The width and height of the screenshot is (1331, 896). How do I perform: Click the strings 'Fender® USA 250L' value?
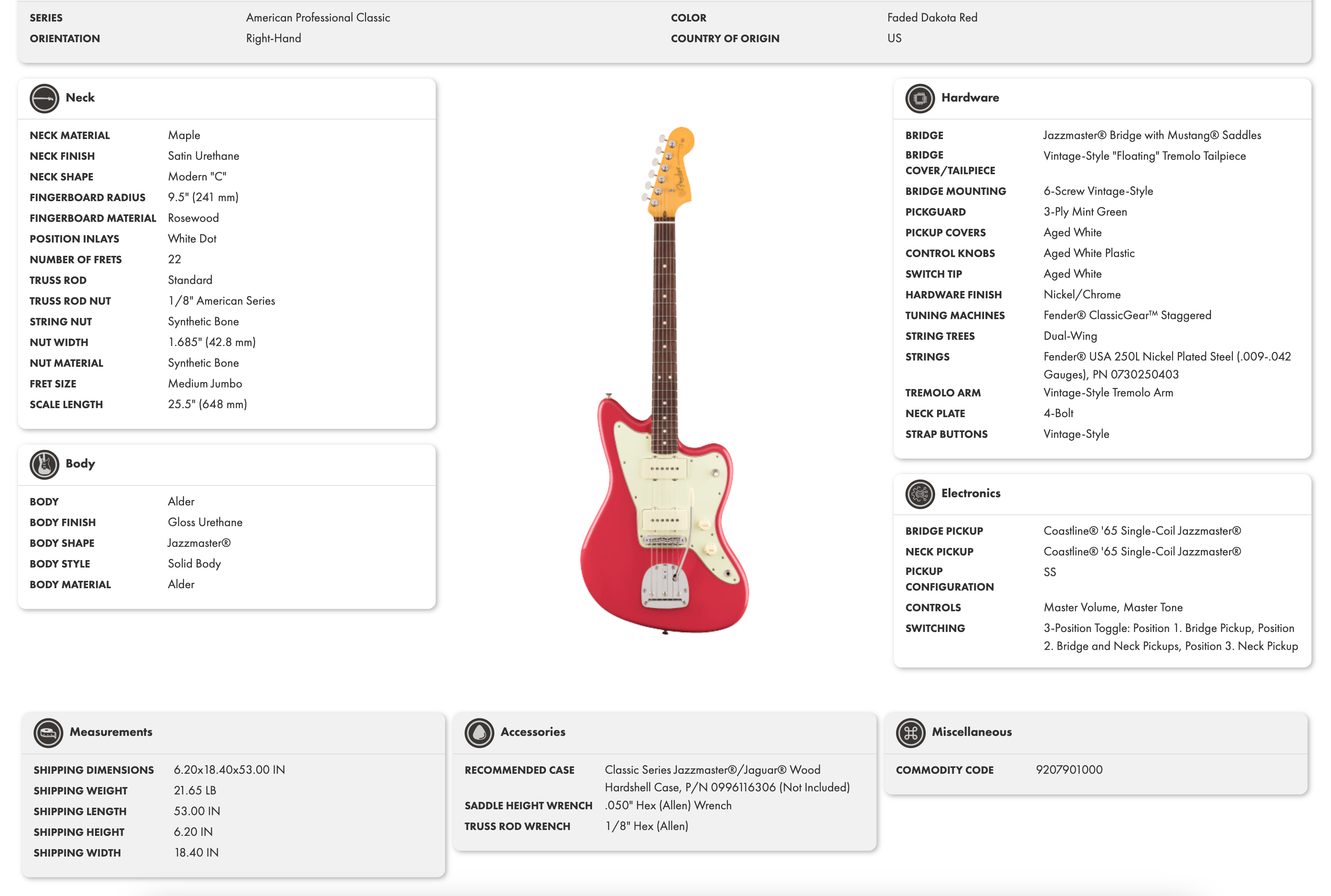coord(1167,366)
